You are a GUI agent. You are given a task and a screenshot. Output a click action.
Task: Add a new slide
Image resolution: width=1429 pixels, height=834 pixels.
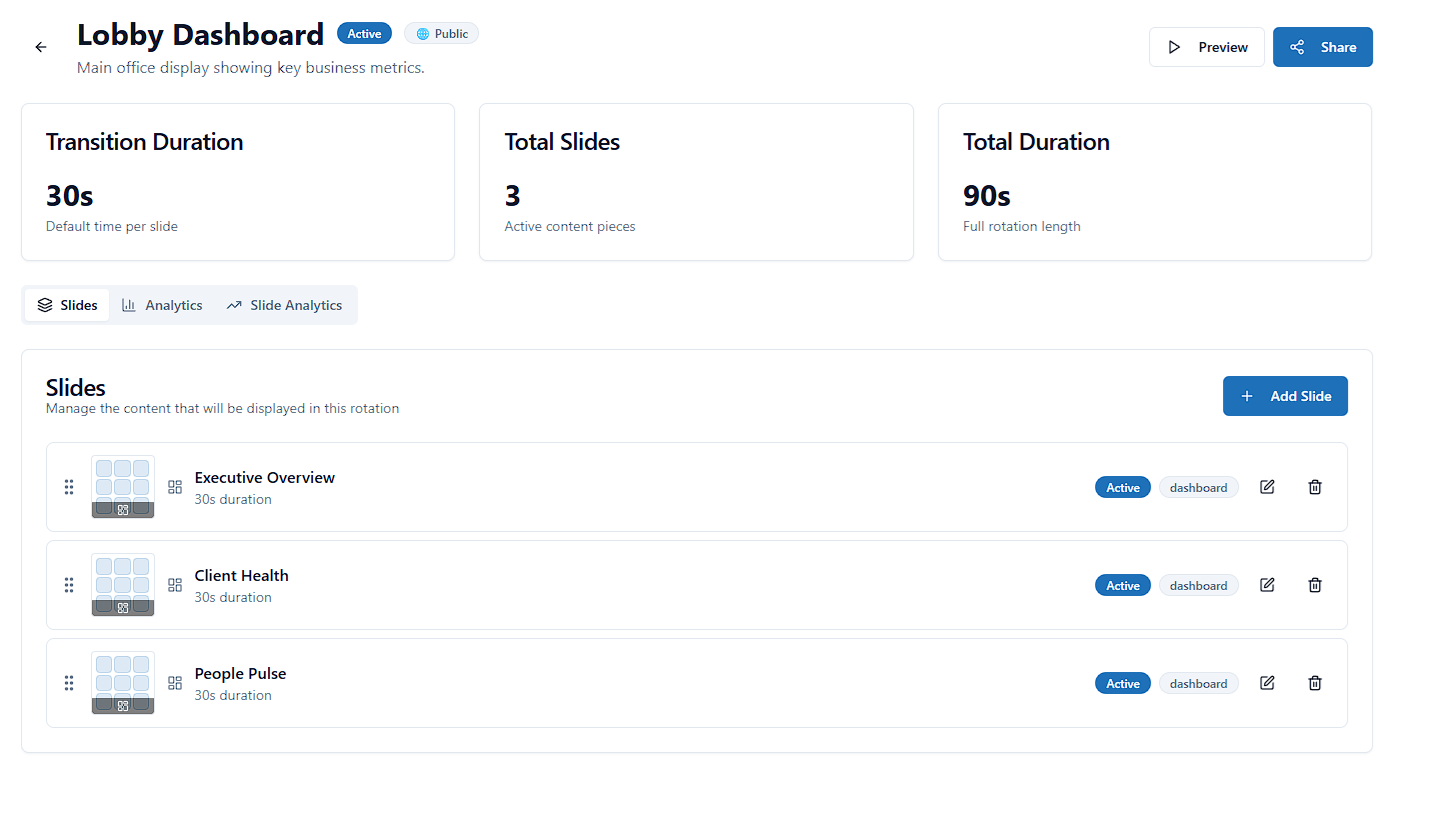1285,396
